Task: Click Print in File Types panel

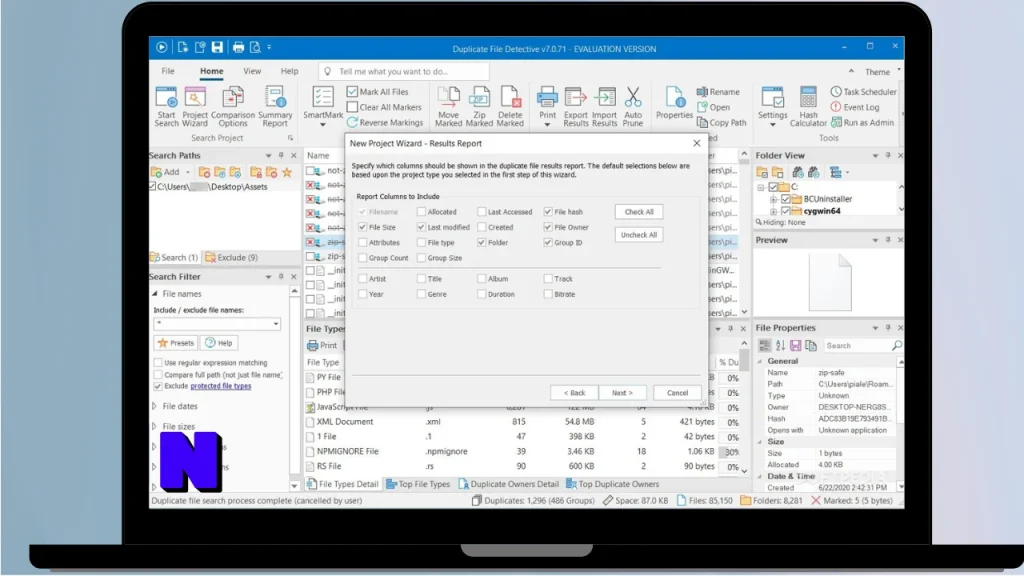Action: tap(323, 345)
